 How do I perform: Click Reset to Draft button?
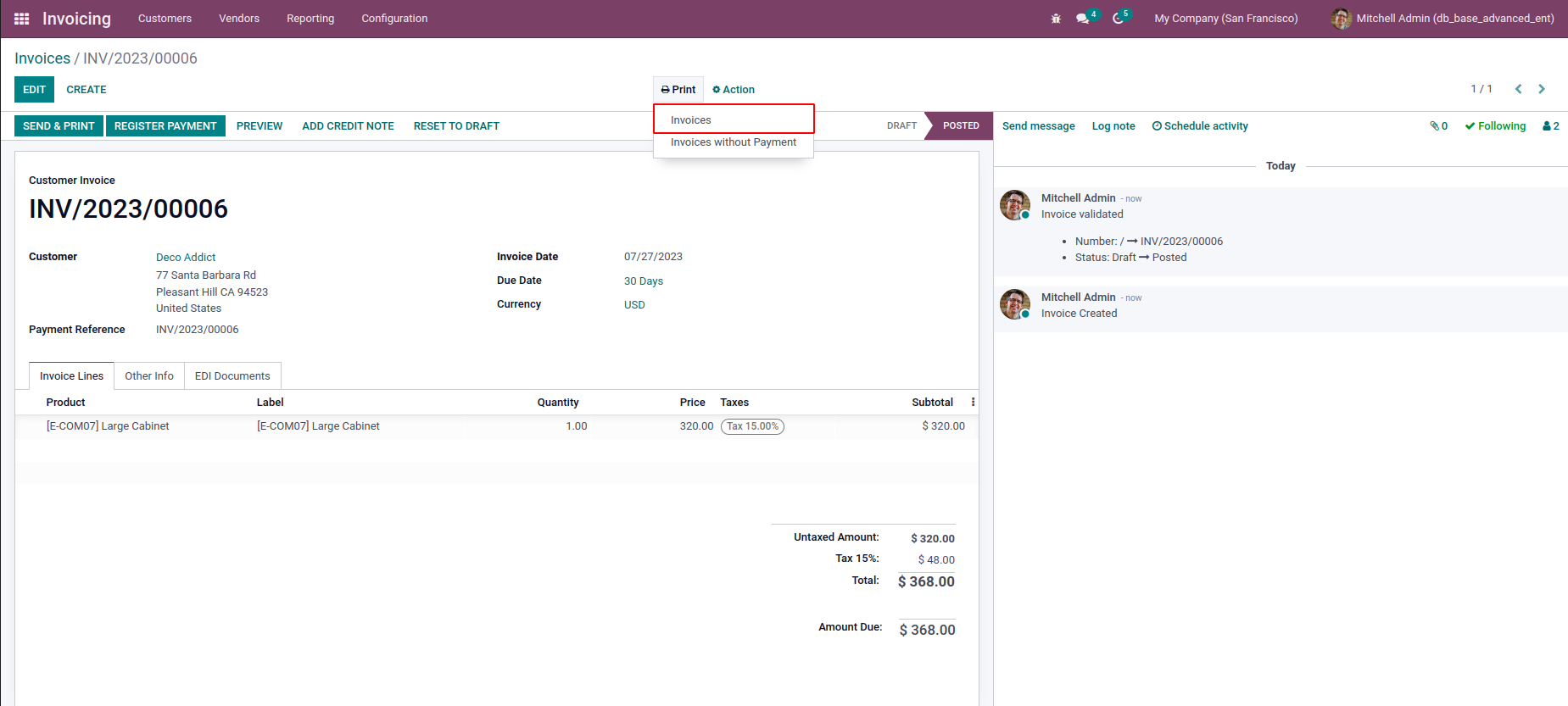[456, 126]
